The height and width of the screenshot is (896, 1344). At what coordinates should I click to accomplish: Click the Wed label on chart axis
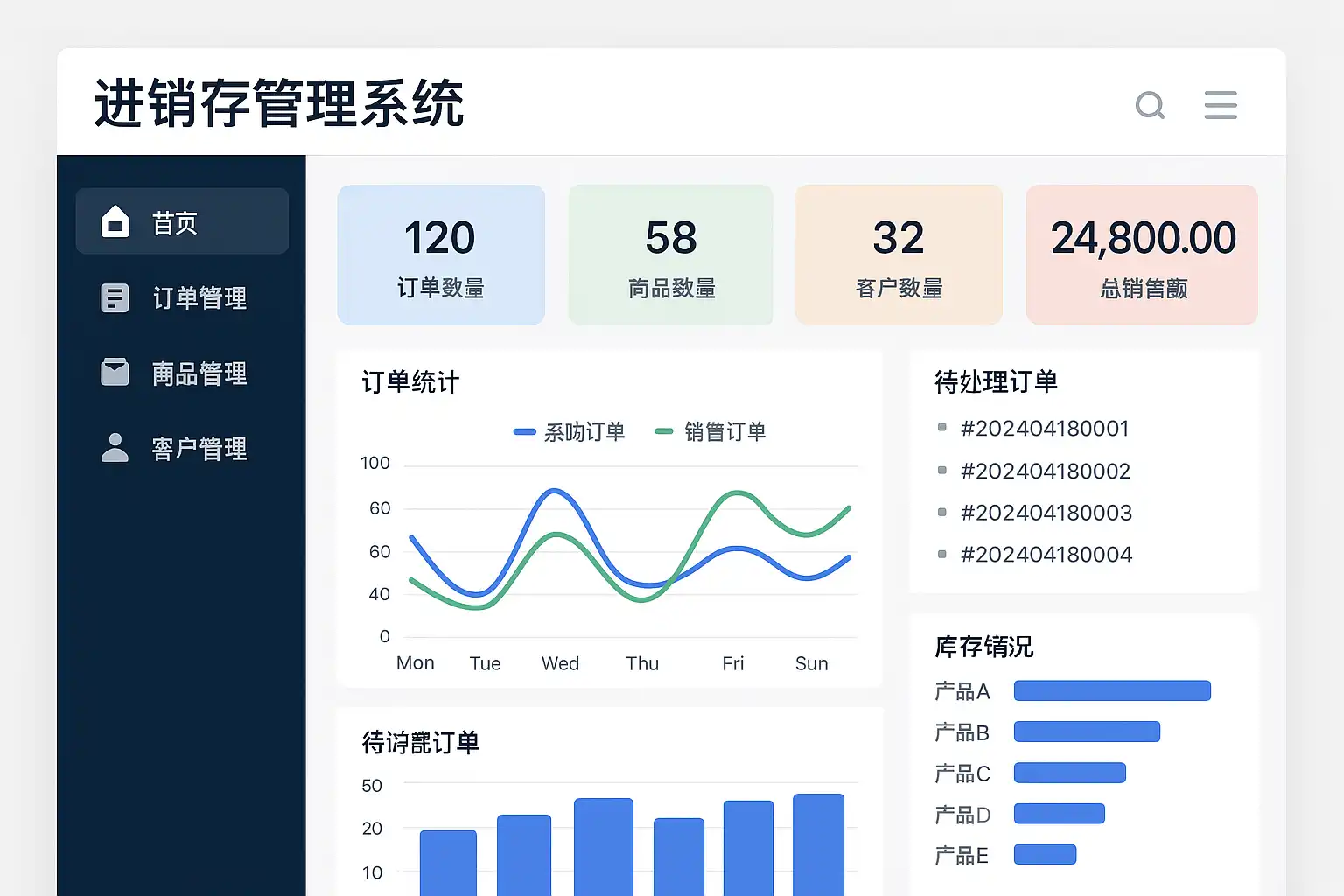click(x=560, y=663)
